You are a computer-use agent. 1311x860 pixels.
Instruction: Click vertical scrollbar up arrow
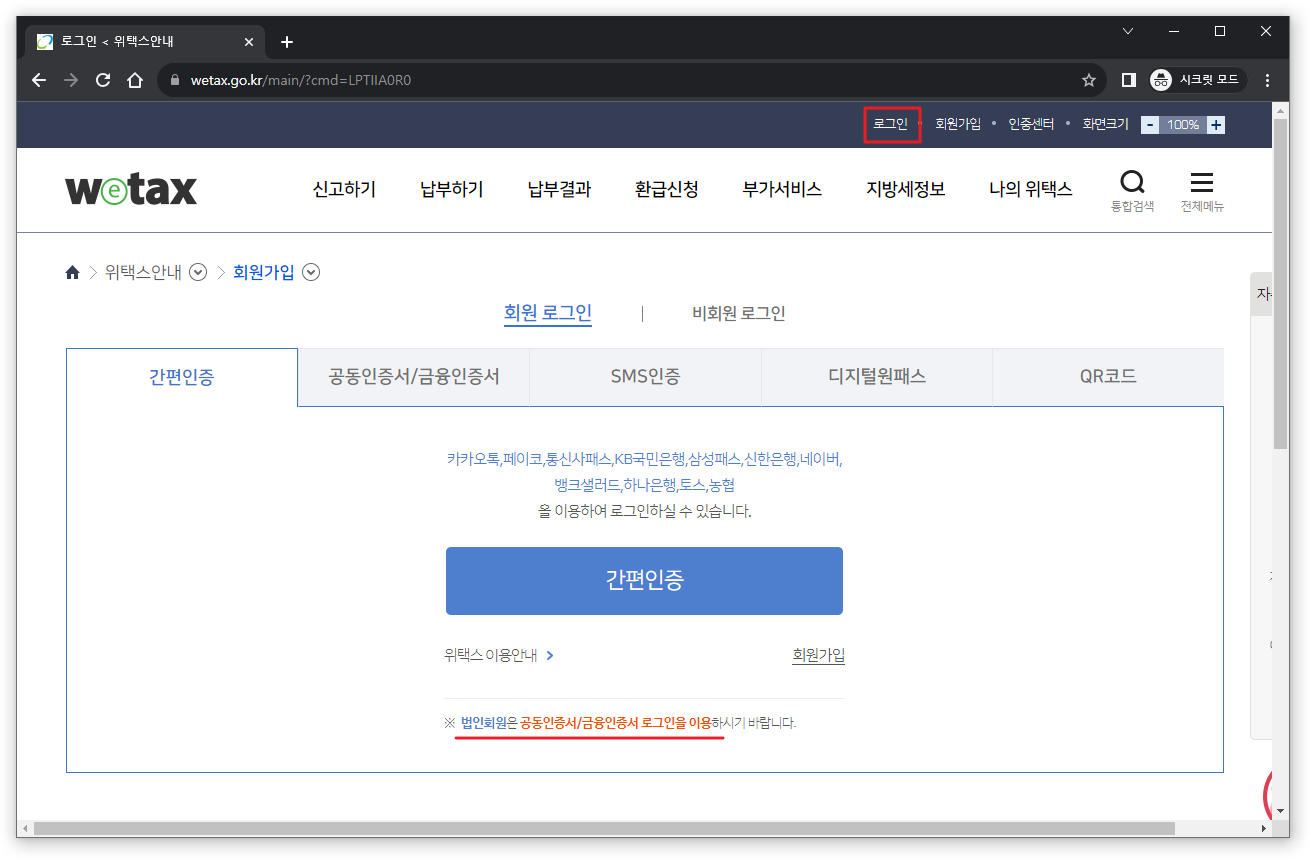(1281, 109)
